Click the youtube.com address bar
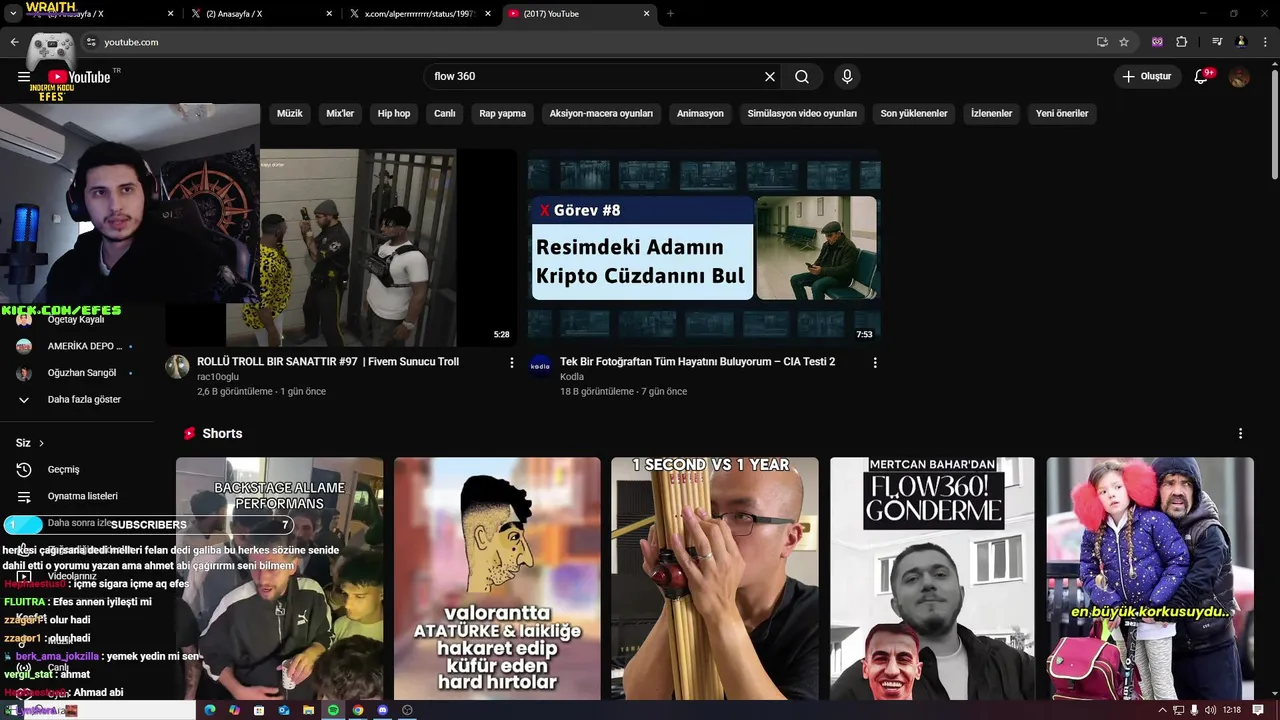 click(x=590, y=42)
